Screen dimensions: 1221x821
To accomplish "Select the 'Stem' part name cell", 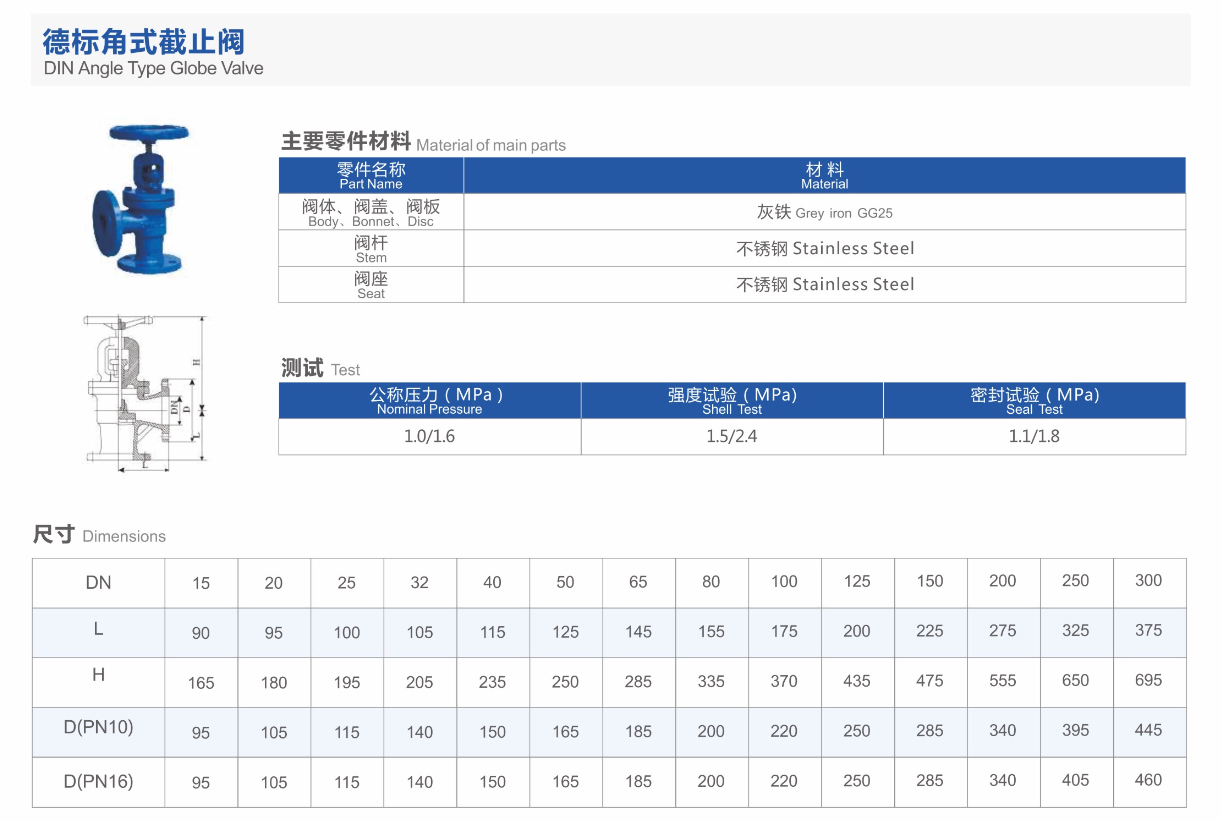I will coord(371,248).
